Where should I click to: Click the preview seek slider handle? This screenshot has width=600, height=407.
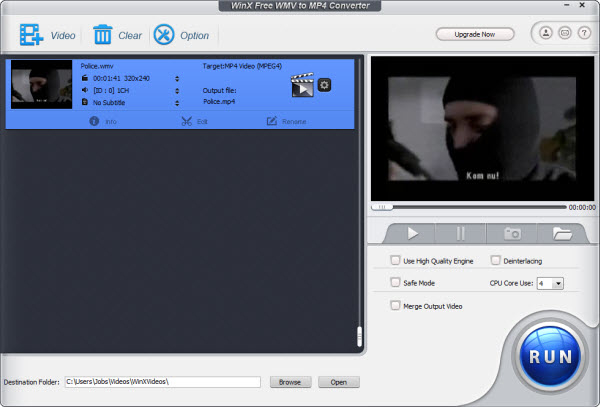382,207
